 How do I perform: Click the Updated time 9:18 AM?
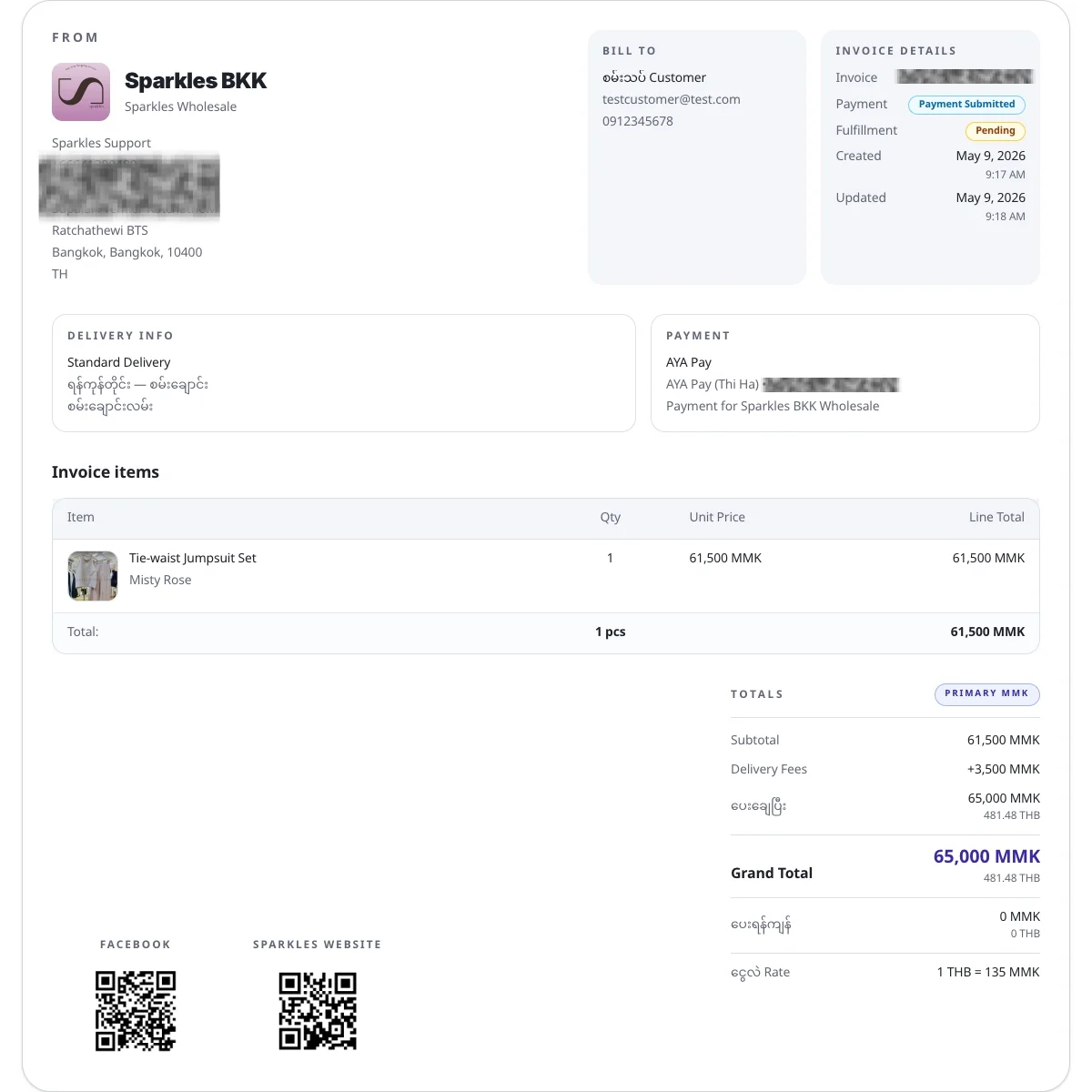[1006, 217]
